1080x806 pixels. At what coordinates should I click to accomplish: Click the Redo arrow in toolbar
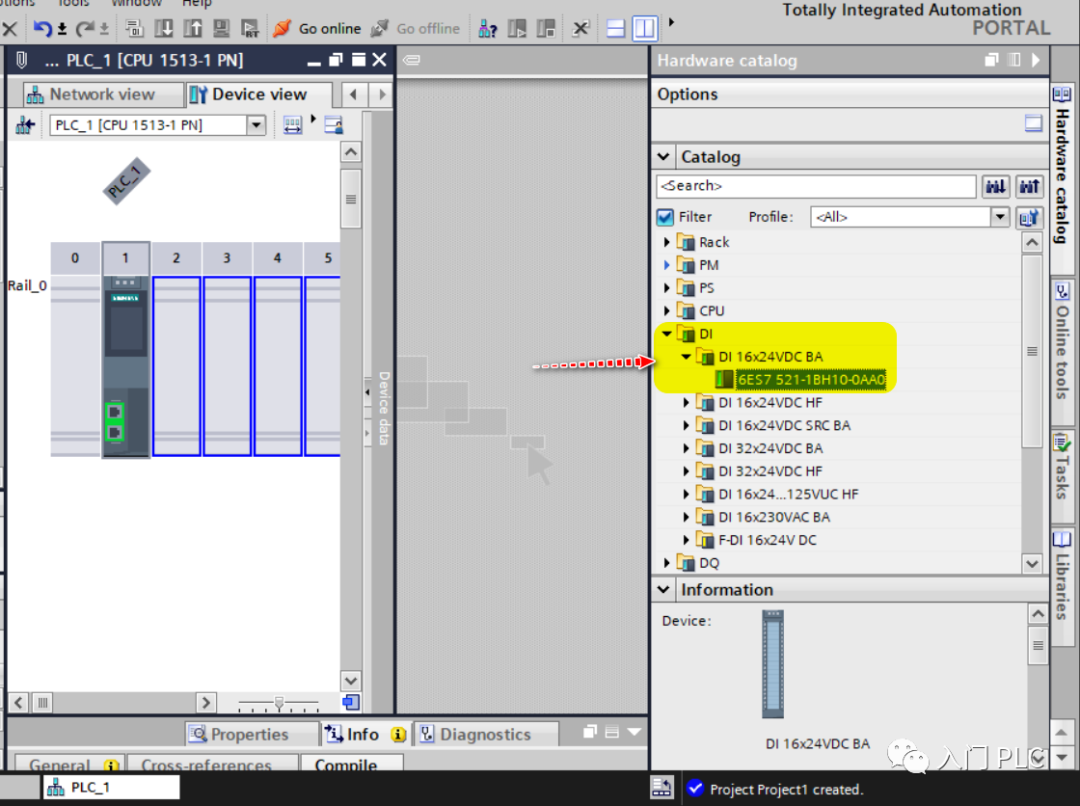[85, 28]
